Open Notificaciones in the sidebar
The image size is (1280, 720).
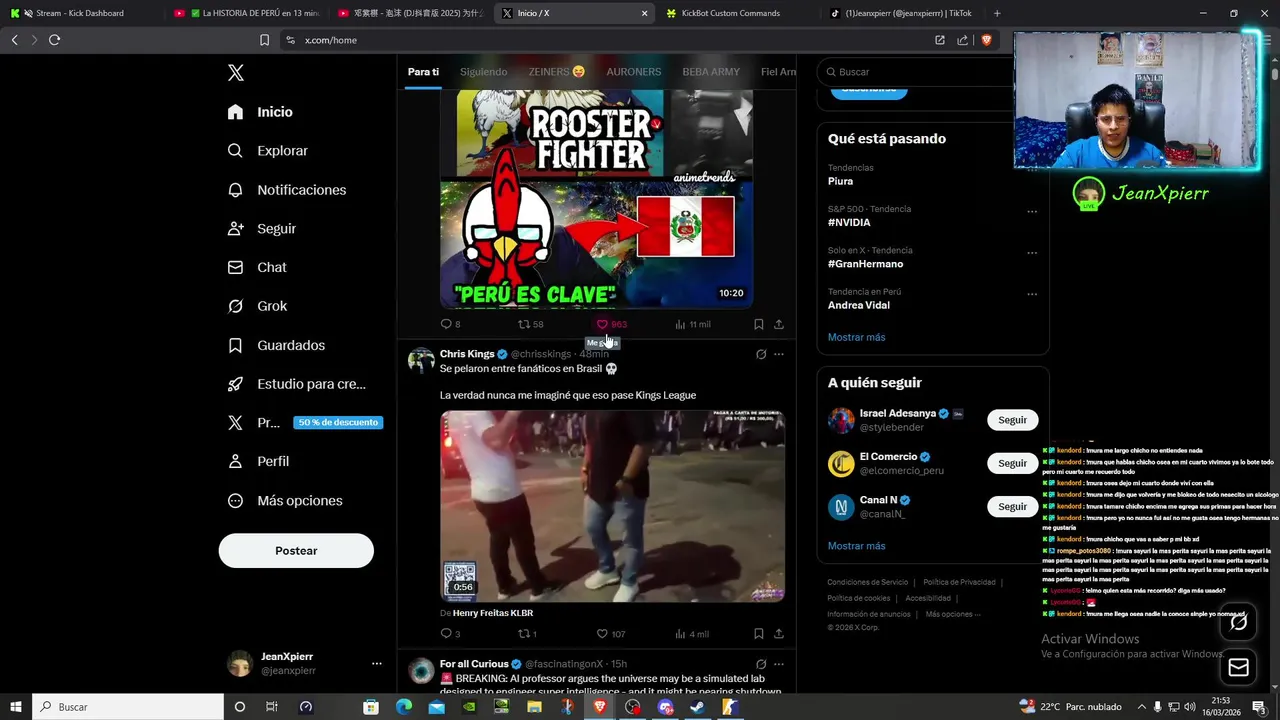pyautogui.click(x=287, y=190)
